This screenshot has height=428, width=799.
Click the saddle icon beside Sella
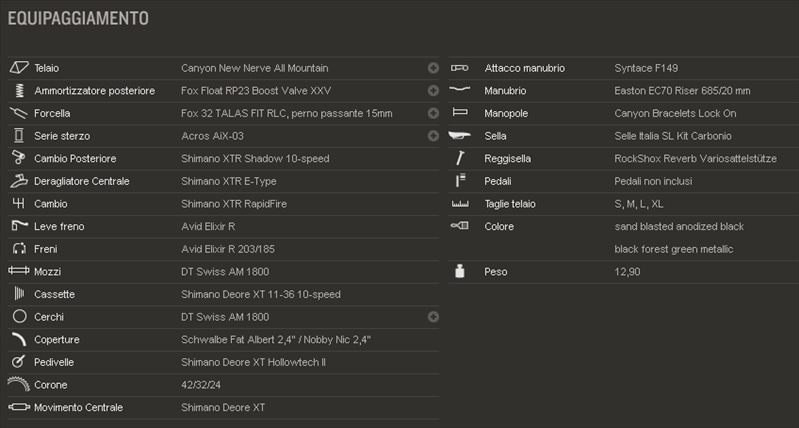pyautogui.click(x=460, y=136)
